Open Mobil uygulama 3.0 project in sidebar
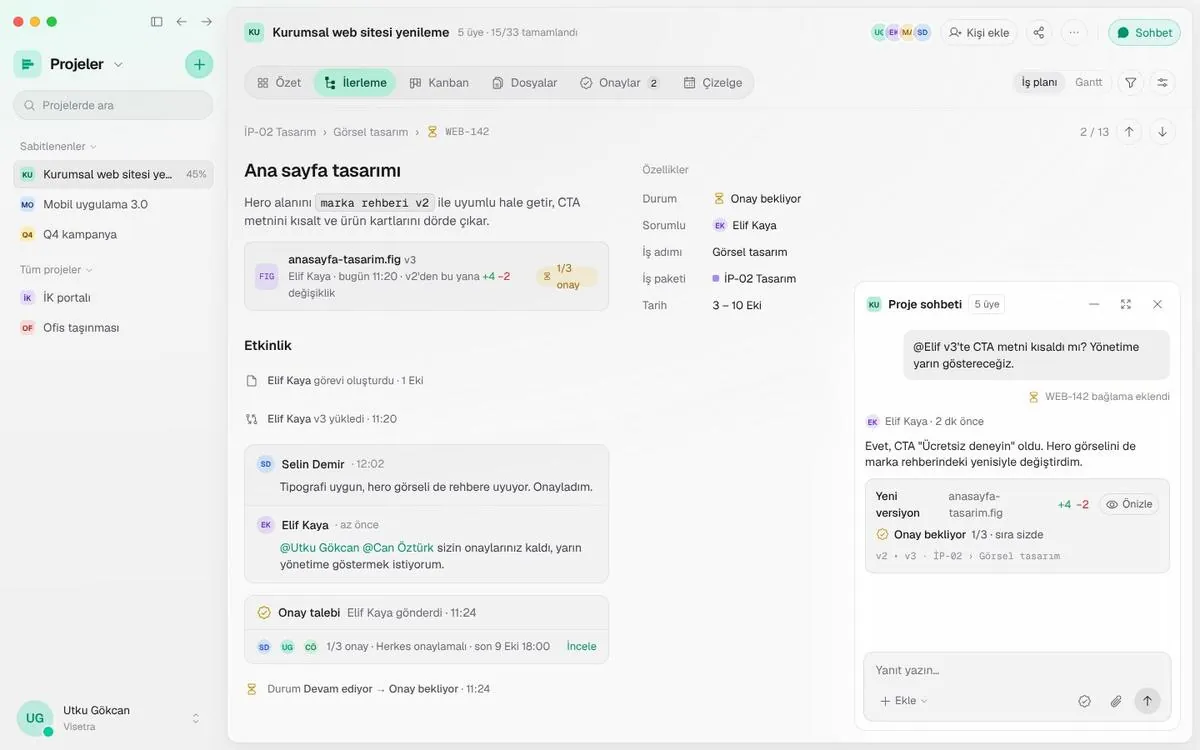 click(113, 204)
